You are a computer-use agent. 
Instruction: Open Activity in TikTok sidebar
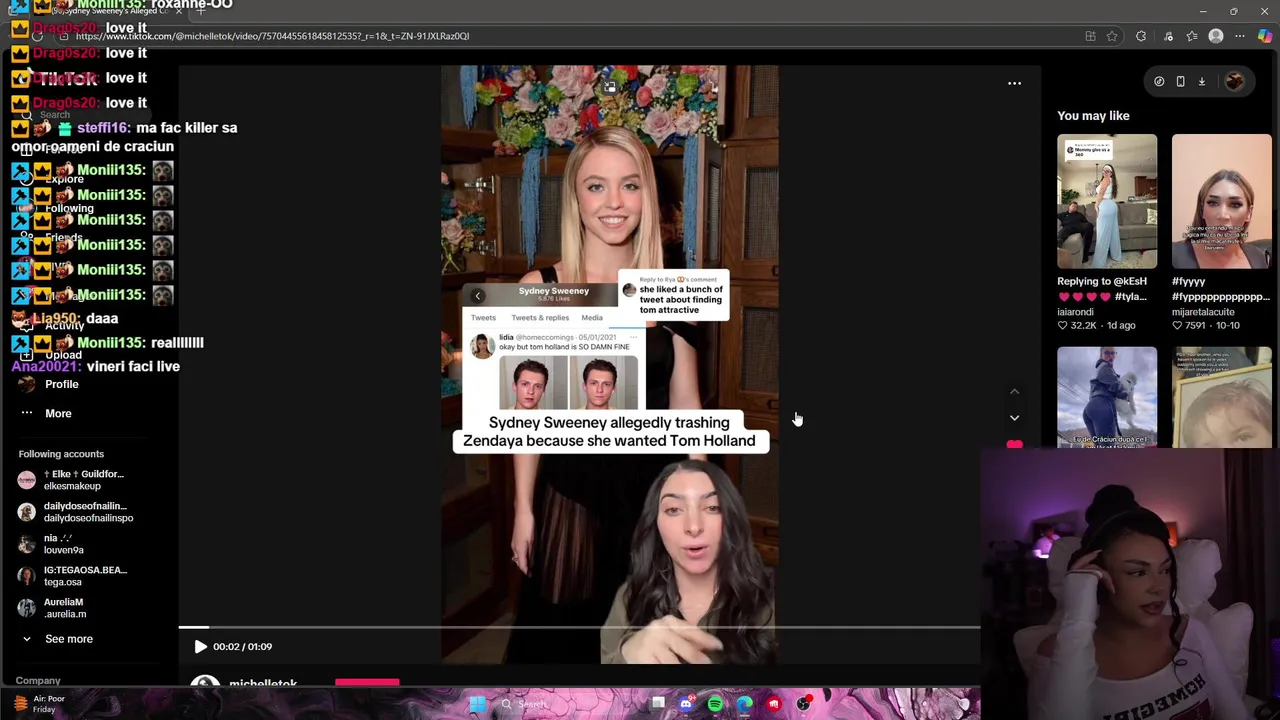64,326
